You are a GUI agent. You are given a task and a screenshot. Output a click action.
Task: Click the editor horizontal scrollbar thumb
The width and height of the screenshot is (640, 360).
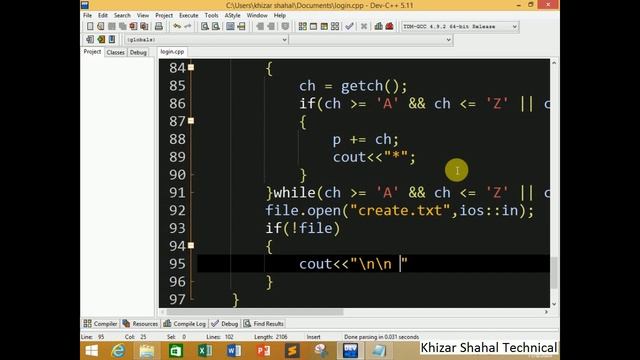tap(255, 312)
